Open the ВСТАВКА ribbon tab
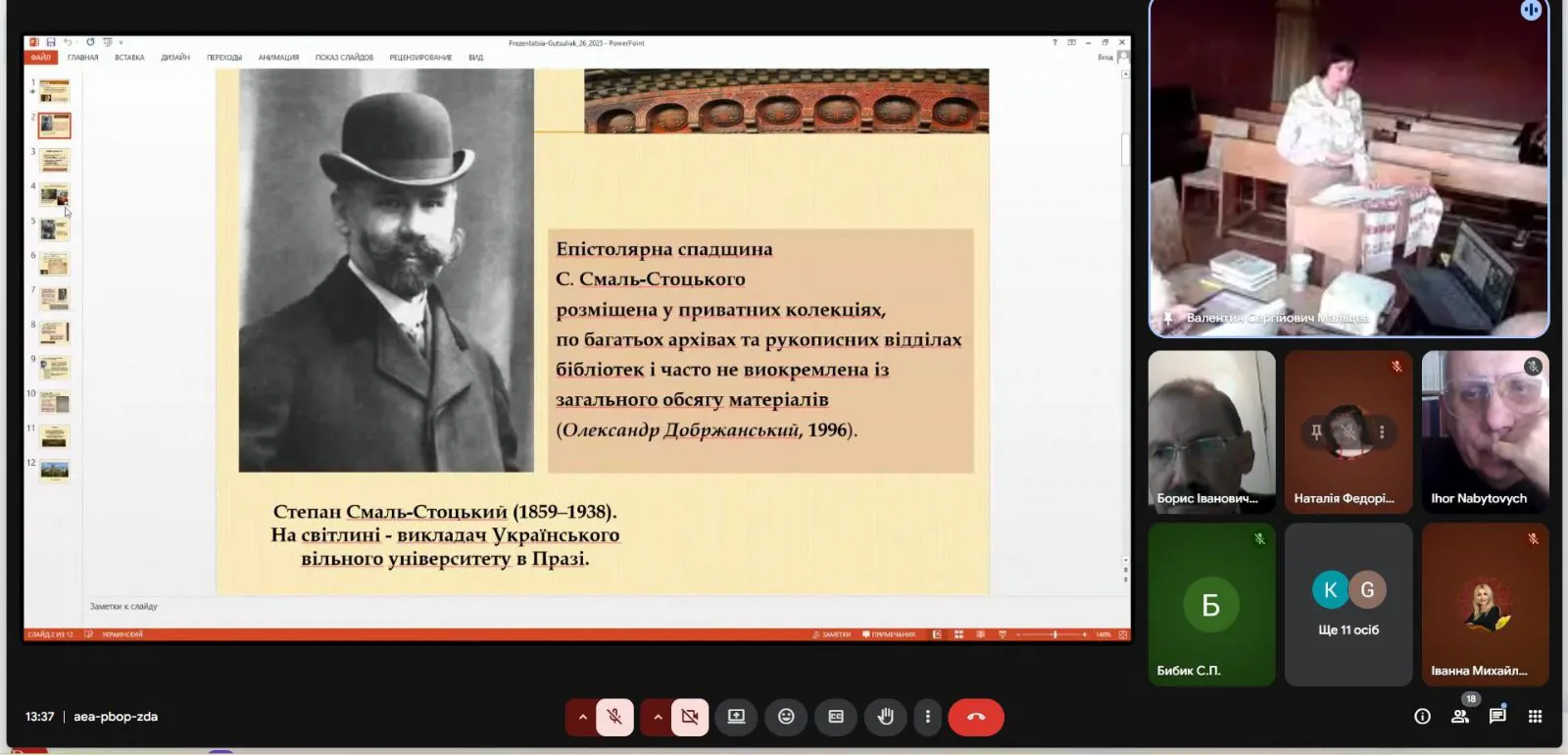This screenshot has height=755, width=1568. pos(129,58)
